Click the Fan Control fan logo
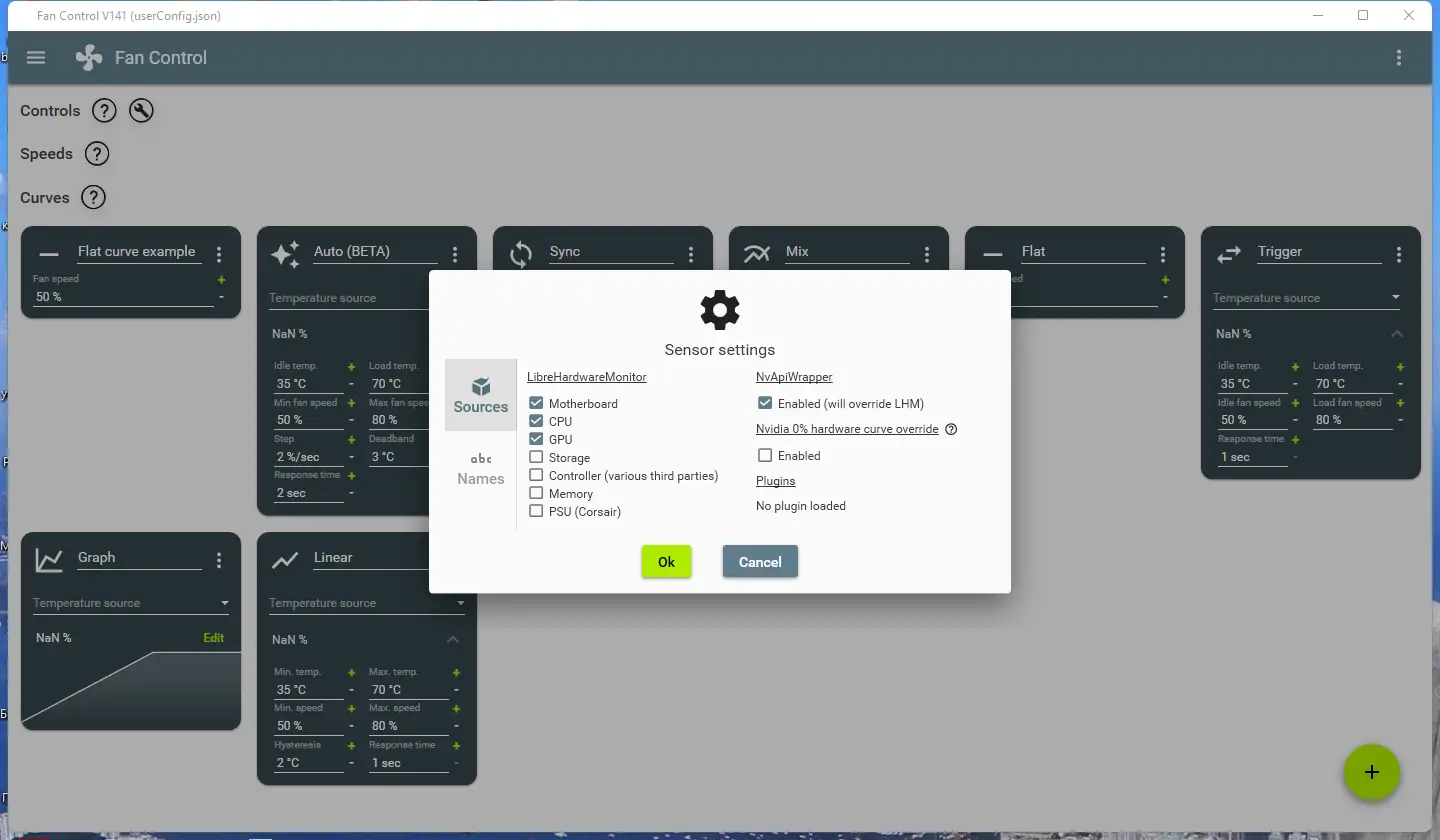 point(89,57)
